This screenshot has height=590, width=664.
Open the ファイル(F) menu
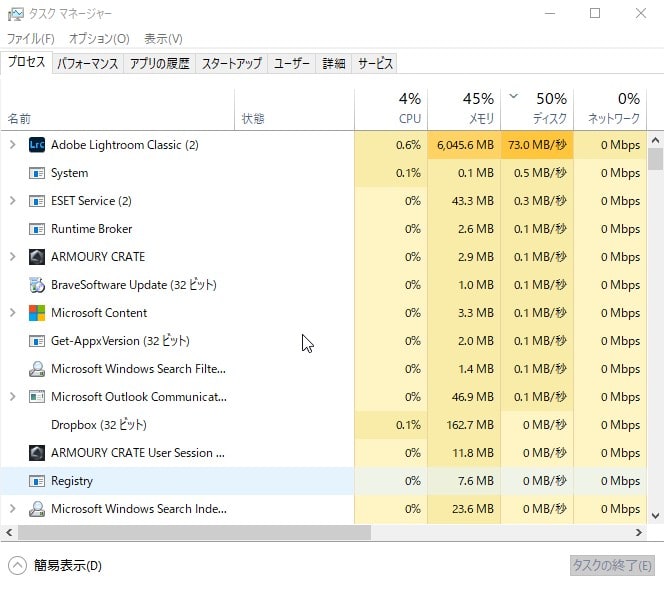[31, 39]
